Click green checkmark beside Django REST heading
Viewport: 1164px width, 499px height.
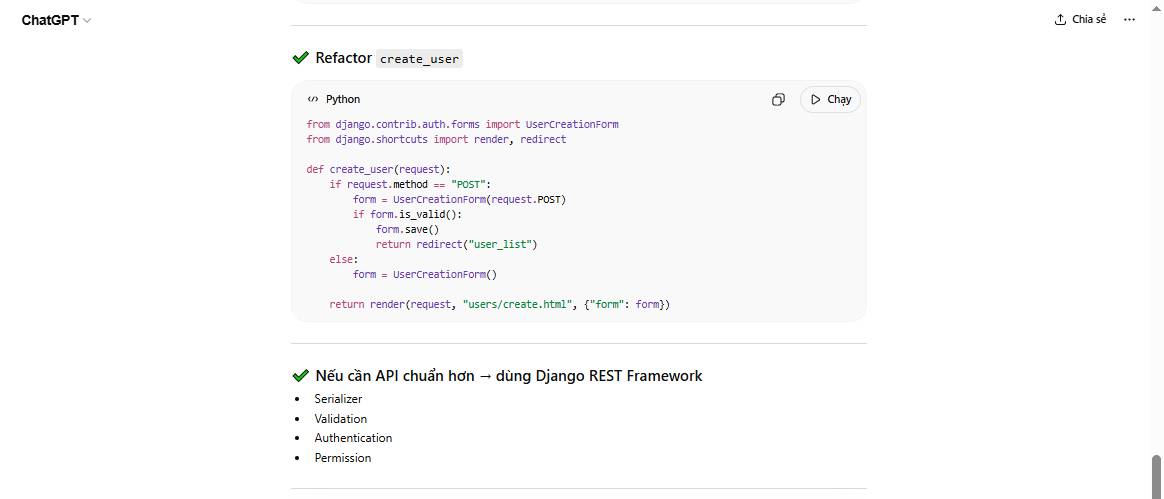[300, 376]
